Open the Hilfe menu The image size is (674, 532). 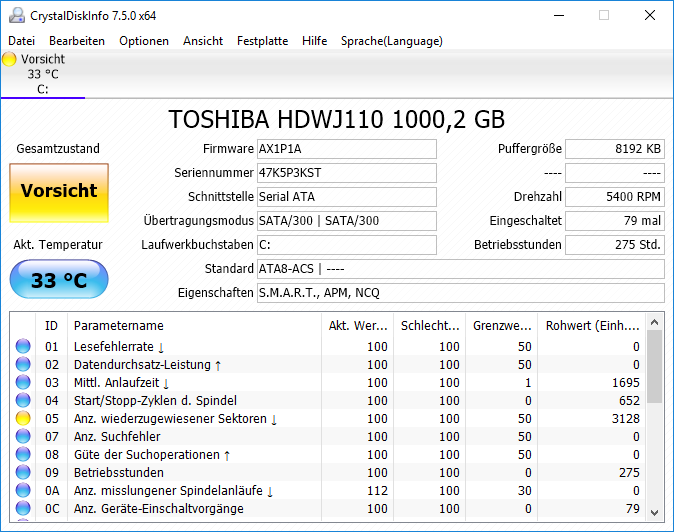315,41
